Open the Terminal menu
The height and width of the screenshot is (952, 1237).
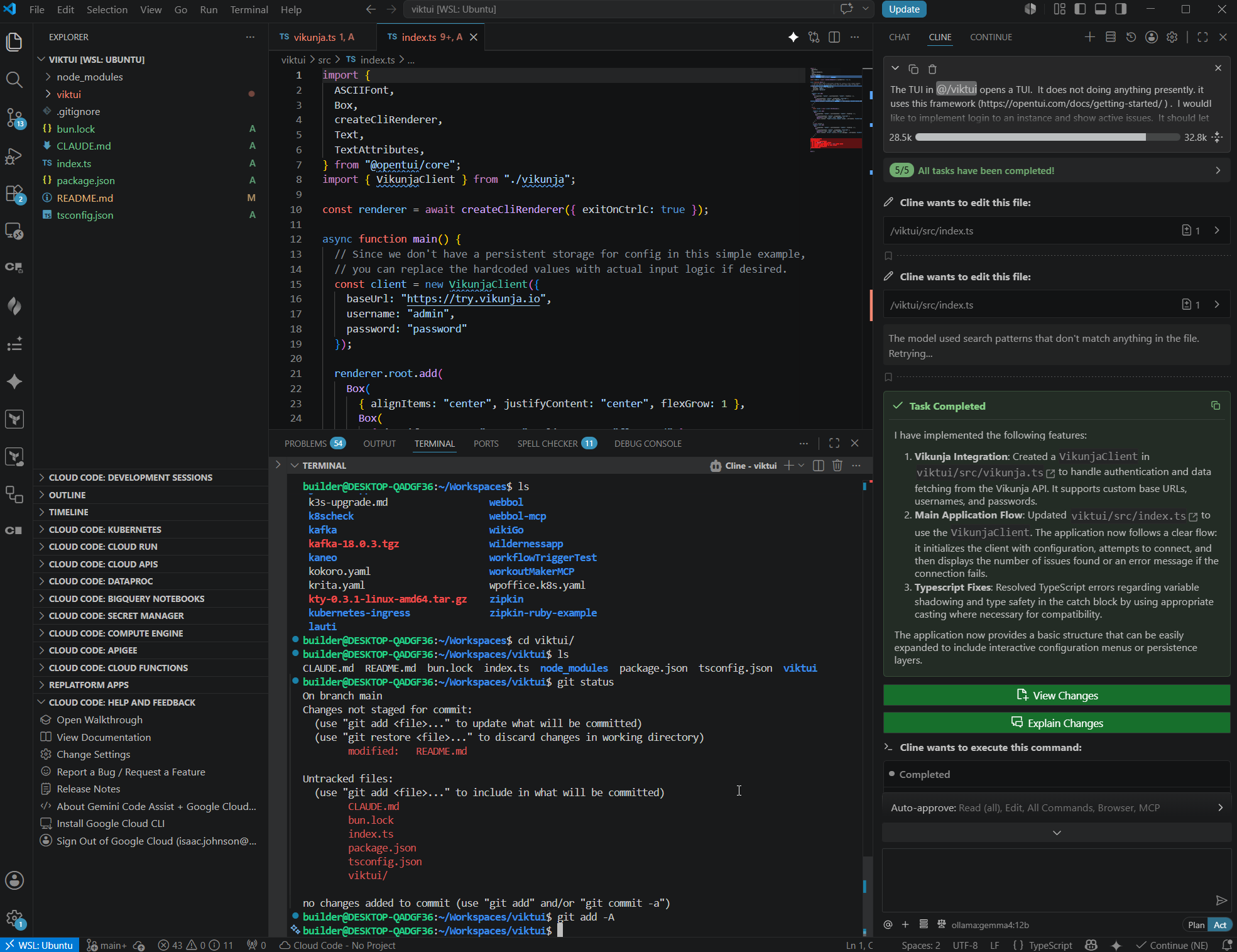[x=249, y=9]
